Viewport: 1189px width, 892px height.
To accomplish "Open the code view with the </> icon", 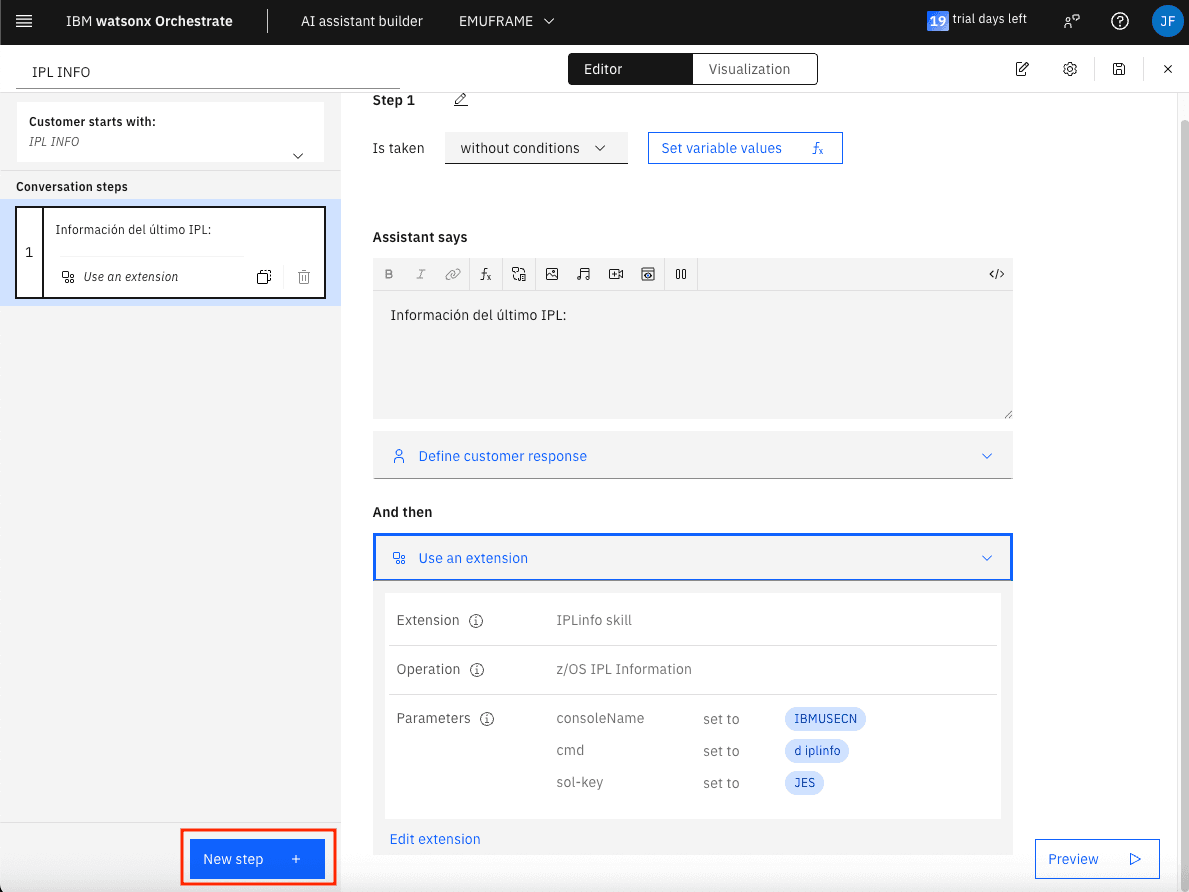I will (x=996, y=274).
